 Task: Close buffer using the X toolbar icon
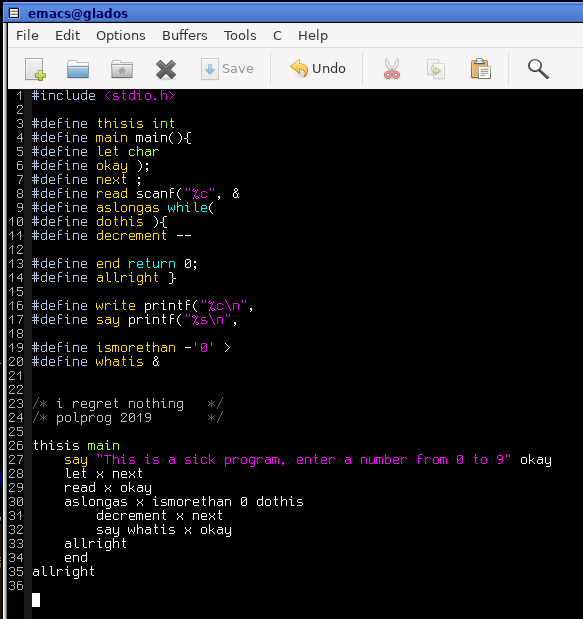tap(166, 69)
